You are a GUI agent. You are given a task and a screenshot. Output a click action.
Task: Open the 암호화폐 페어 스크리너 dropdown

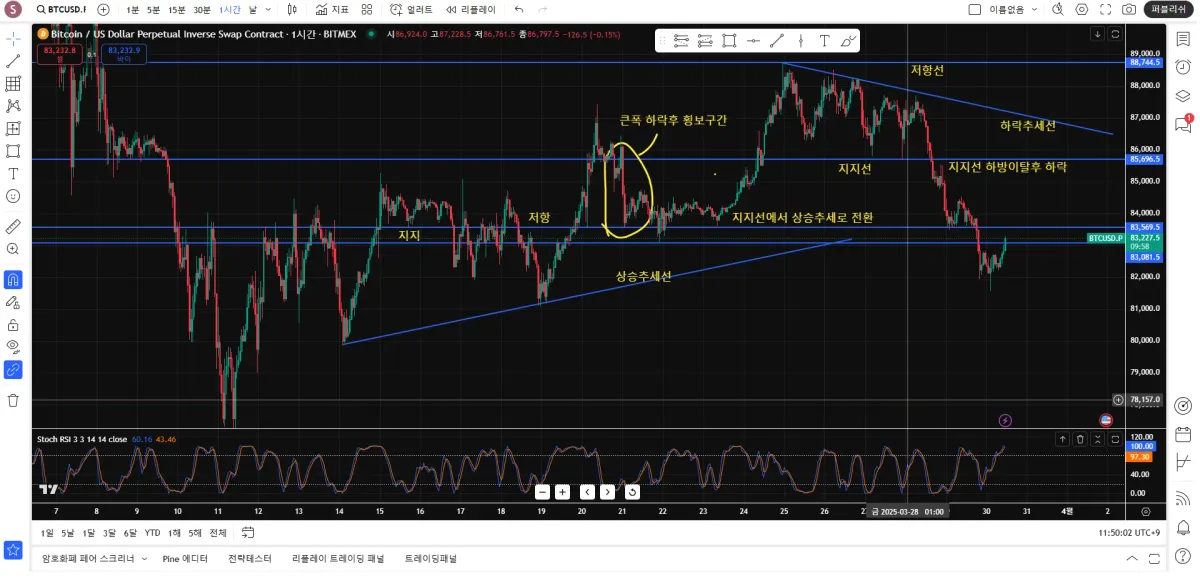point(94,559)
